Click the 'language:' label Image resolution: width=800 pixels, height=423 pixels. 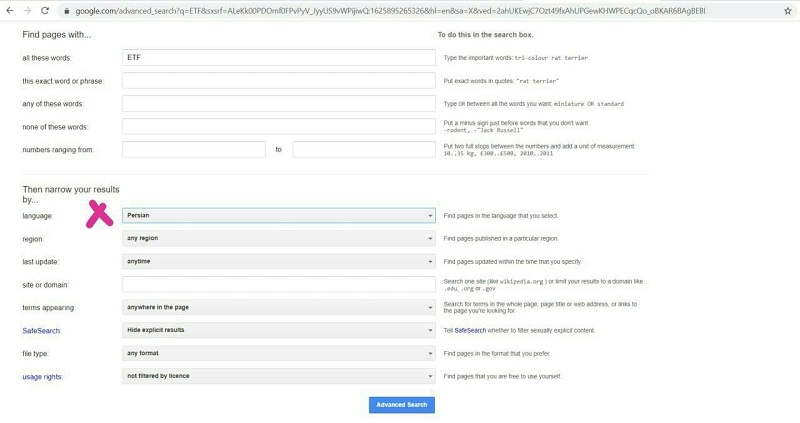point(37,216)
